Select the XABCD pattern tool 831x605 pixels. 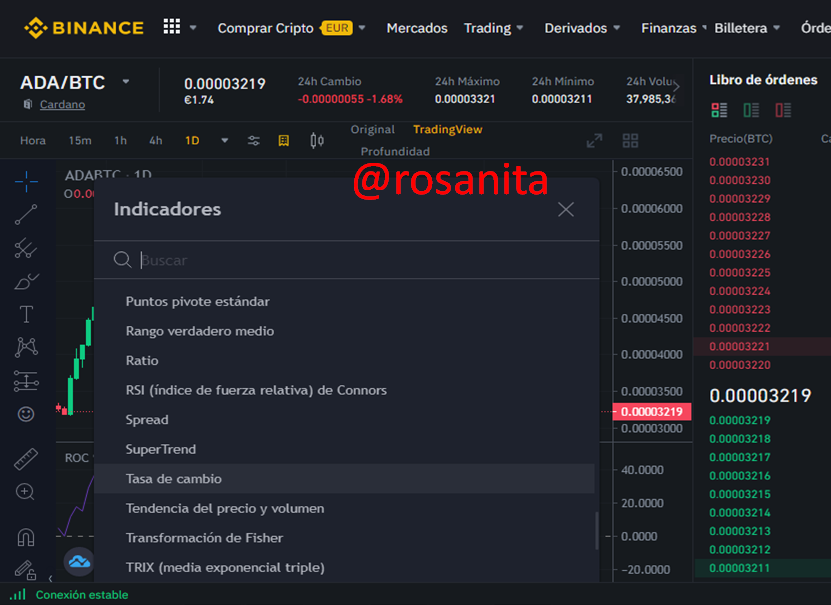click(26, 347)
